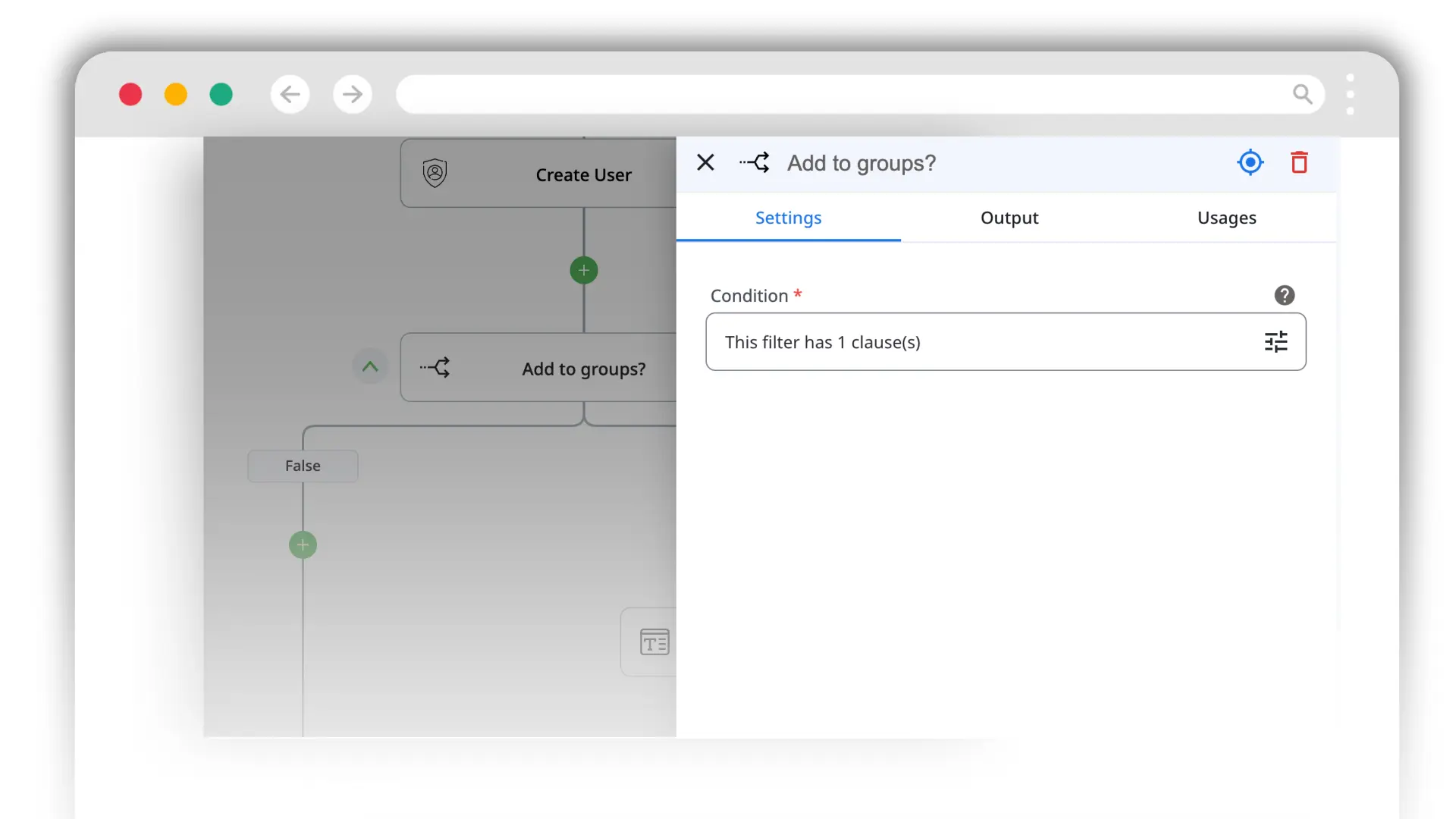Add step below Create User with plus
The height and width of the screenshot is (819, 1456).
[583, 270]
